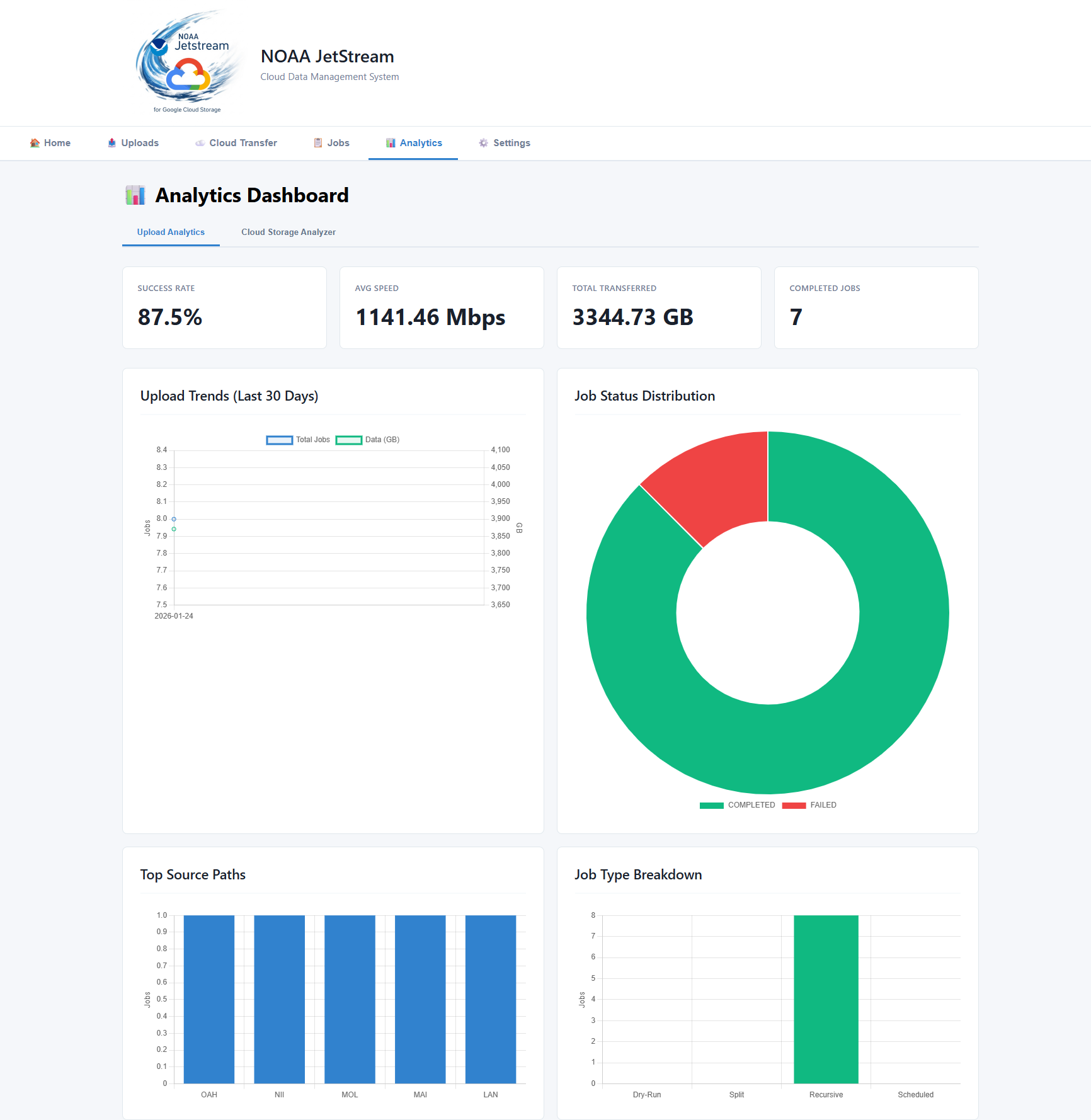Open Settings via the gear icon
1091x1120 pixels.
483,143
